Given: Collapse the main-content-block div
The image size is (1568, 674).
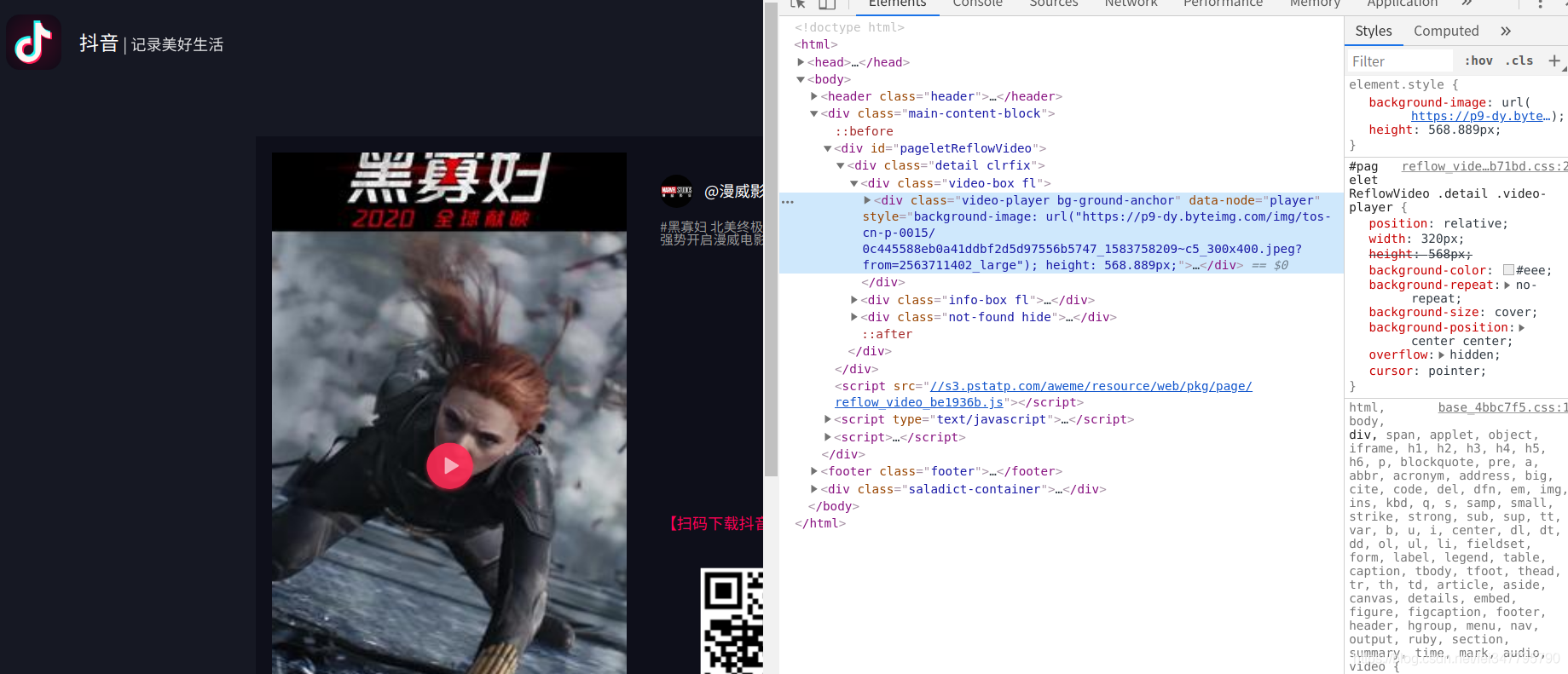Looking at the screenshot, I should [814, 113].
